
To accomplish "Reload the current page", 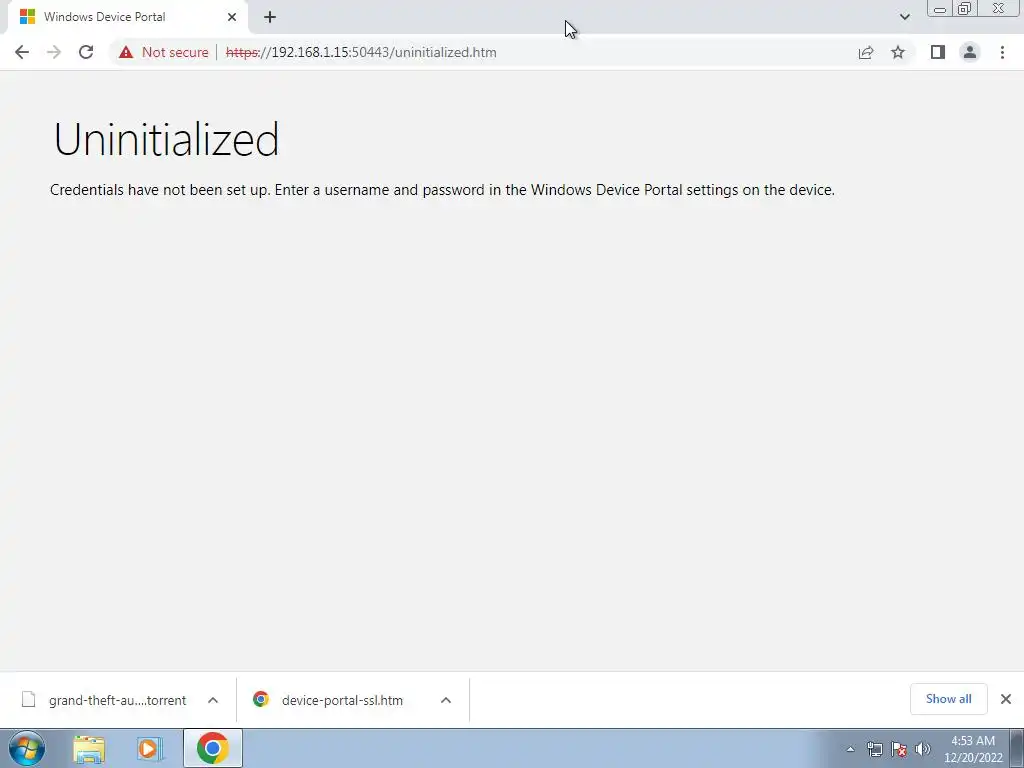I will [86, 52].
